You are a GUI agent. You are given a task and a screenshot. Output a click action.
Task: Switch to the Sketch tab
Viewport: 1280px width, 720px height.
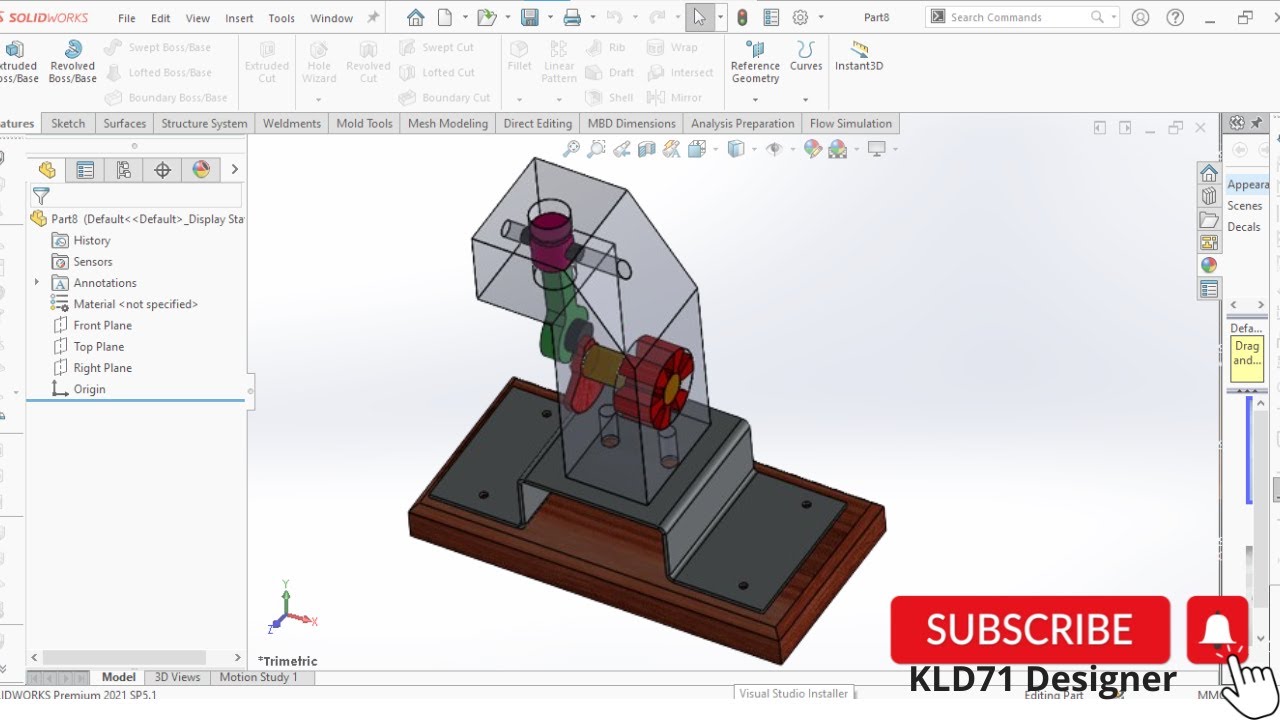[x=68, y=123]
